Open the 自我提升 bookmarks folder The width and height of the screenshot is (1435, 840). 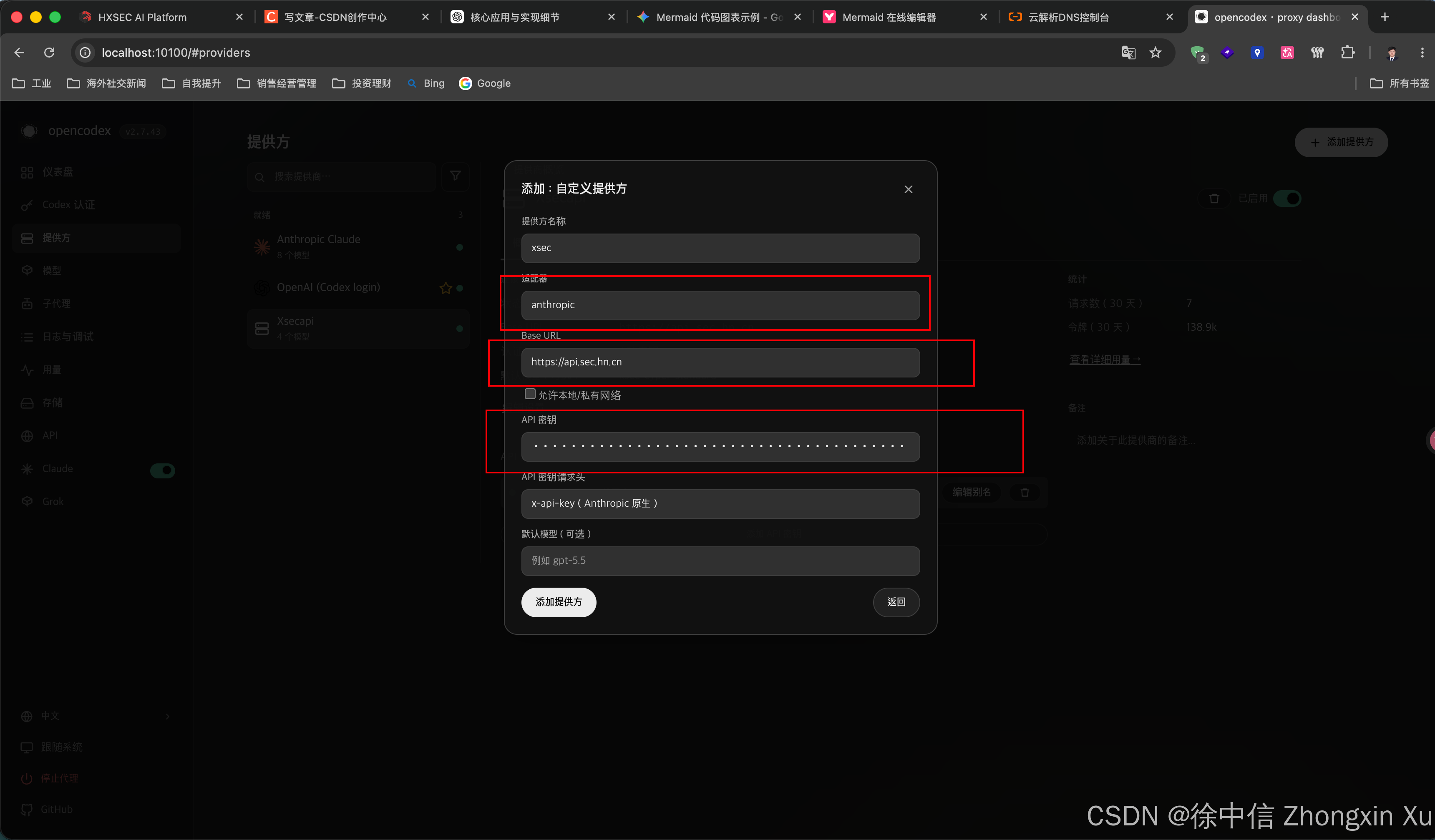point(191,83)
